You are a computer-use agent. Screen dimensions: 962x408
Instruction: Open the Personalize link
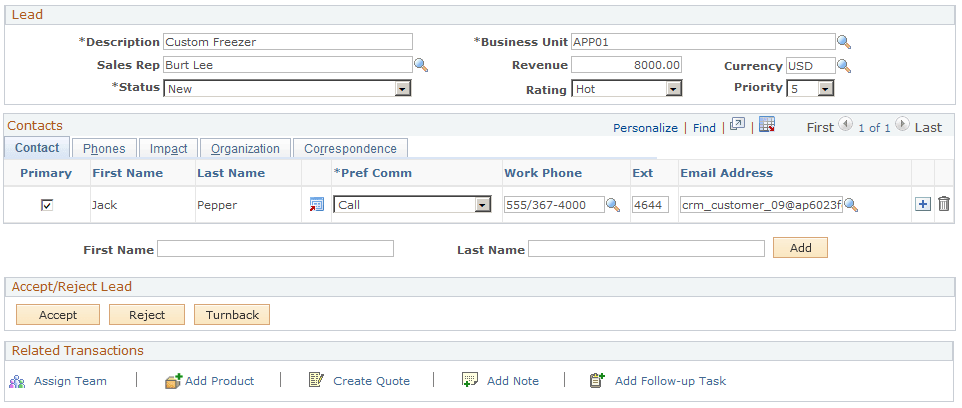tap(645, 128)
